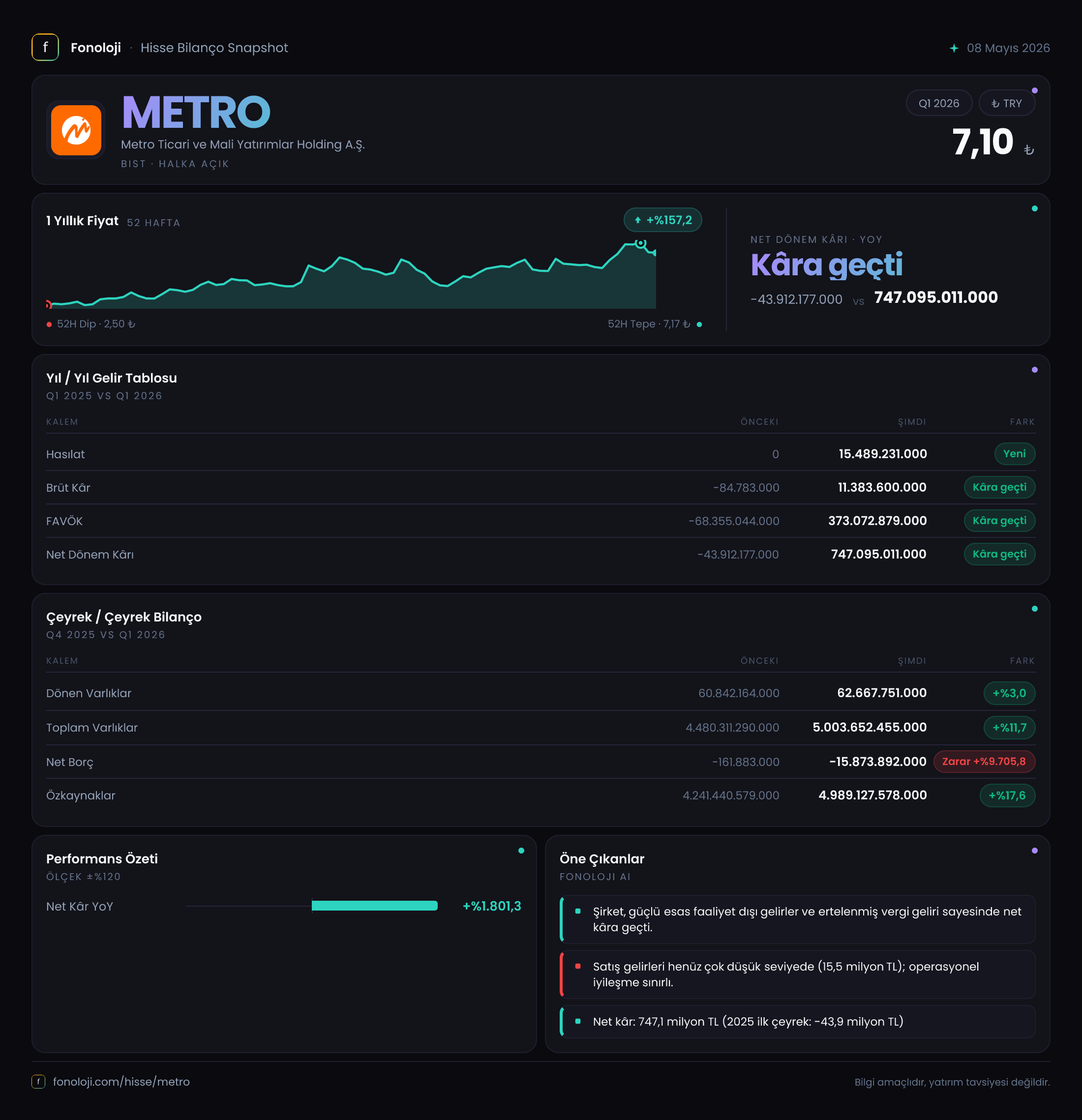Image resolution: width=1082 pixels, height=1120 pixels.
Task: Click the 373.072.879.000 FAVÖK value
Action: (877, 521)
